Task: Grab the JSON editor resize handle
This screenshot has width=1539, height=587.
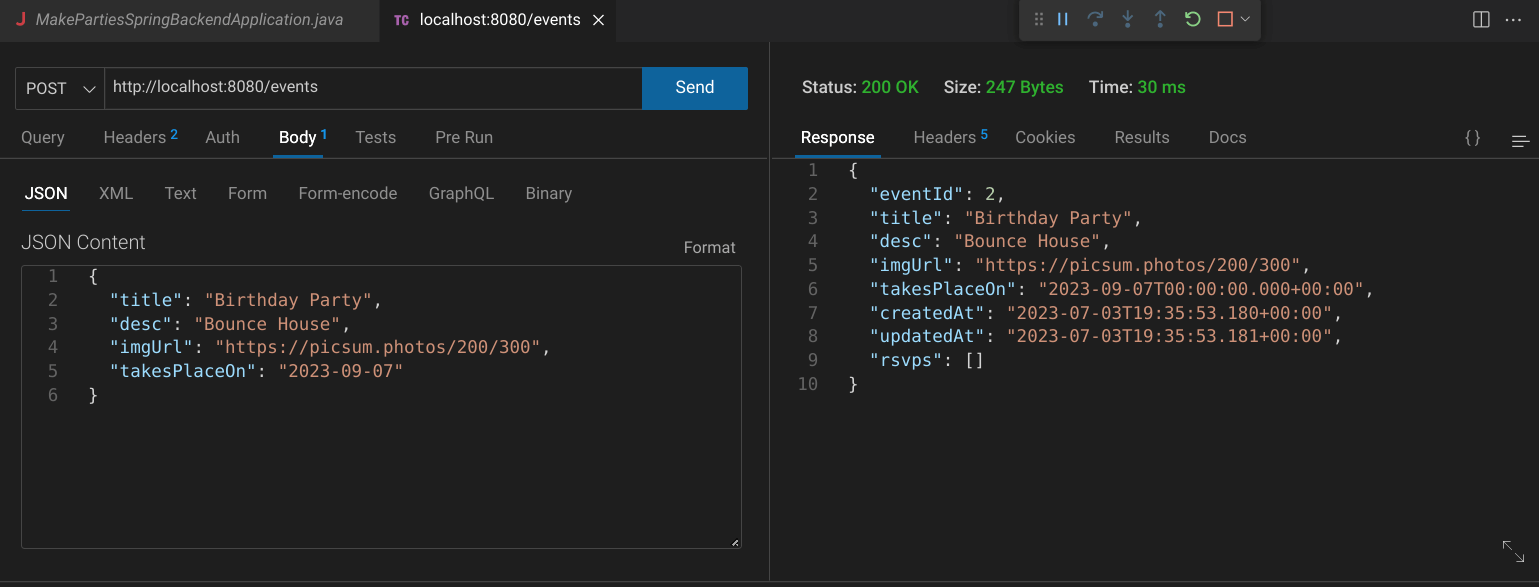Action: [x=735, y=542]
